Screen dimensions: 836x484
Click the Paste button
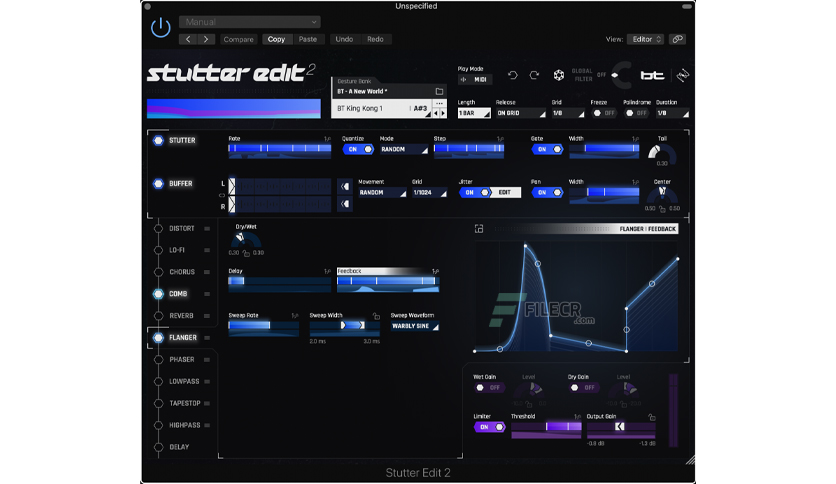coord(308,39)
